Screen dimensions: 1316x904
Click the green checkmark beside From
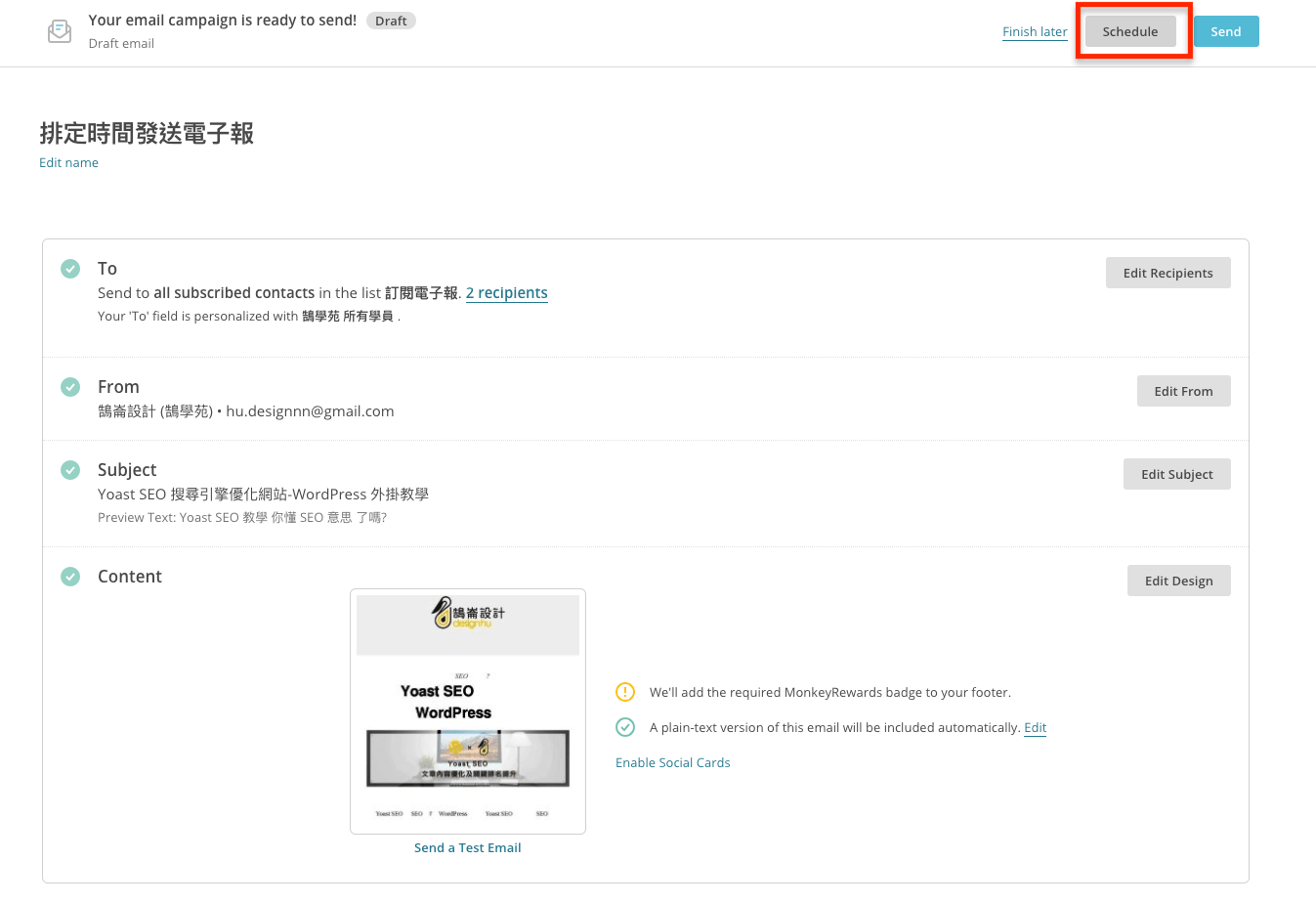(70, 387)
